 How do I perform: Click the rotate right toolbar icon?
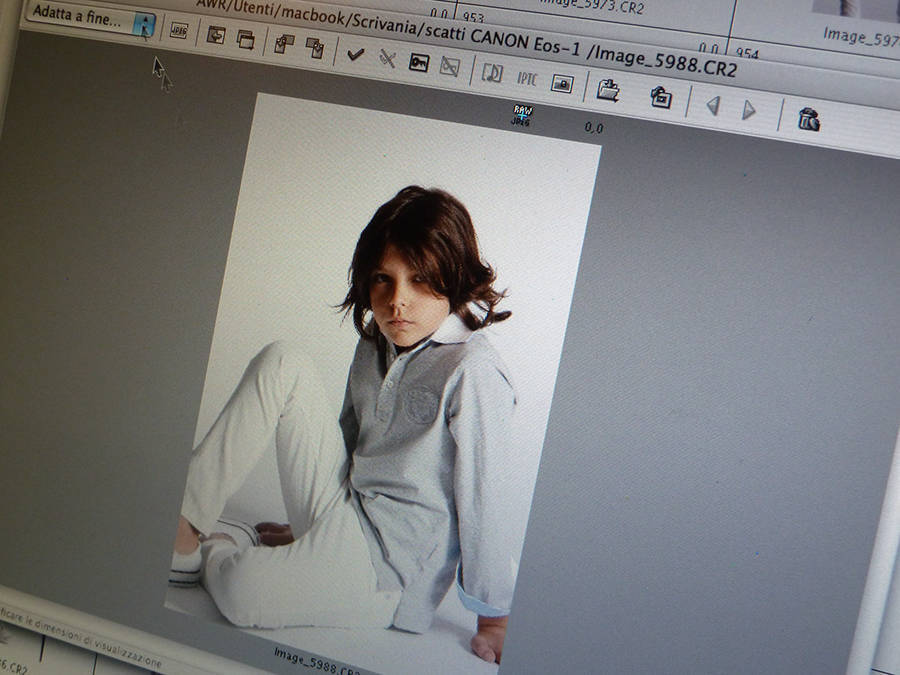coord(315,48)
